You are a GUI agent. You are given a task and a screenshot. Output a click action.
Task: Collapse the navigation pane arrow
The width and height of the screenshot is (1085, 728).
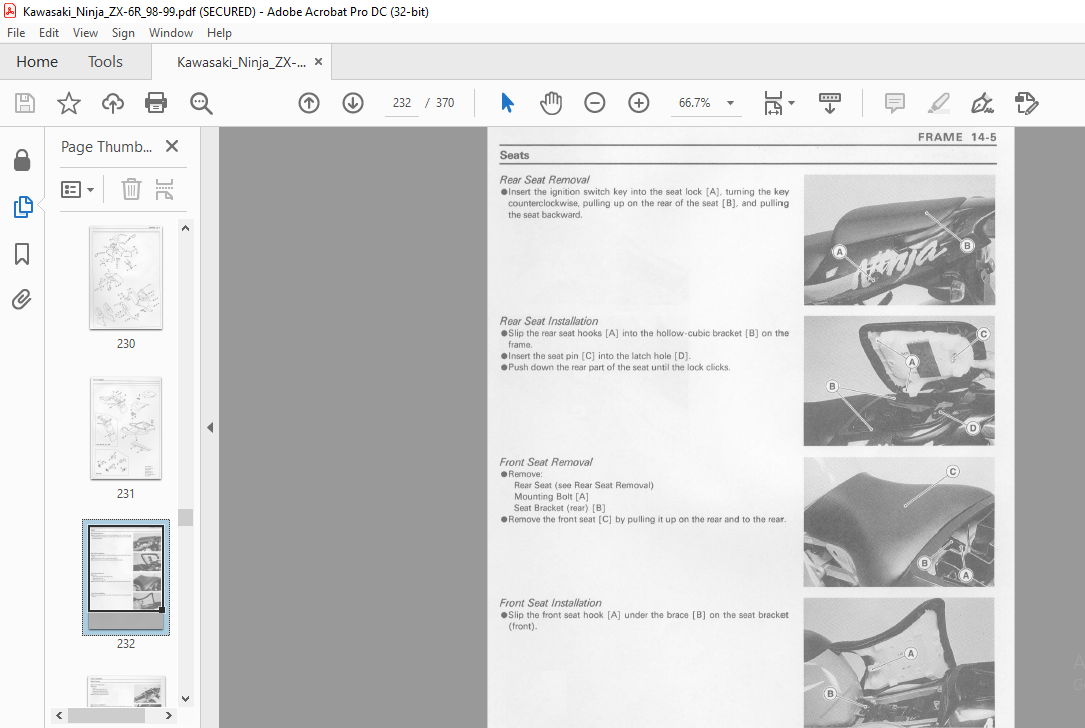[x=210, y=428]
